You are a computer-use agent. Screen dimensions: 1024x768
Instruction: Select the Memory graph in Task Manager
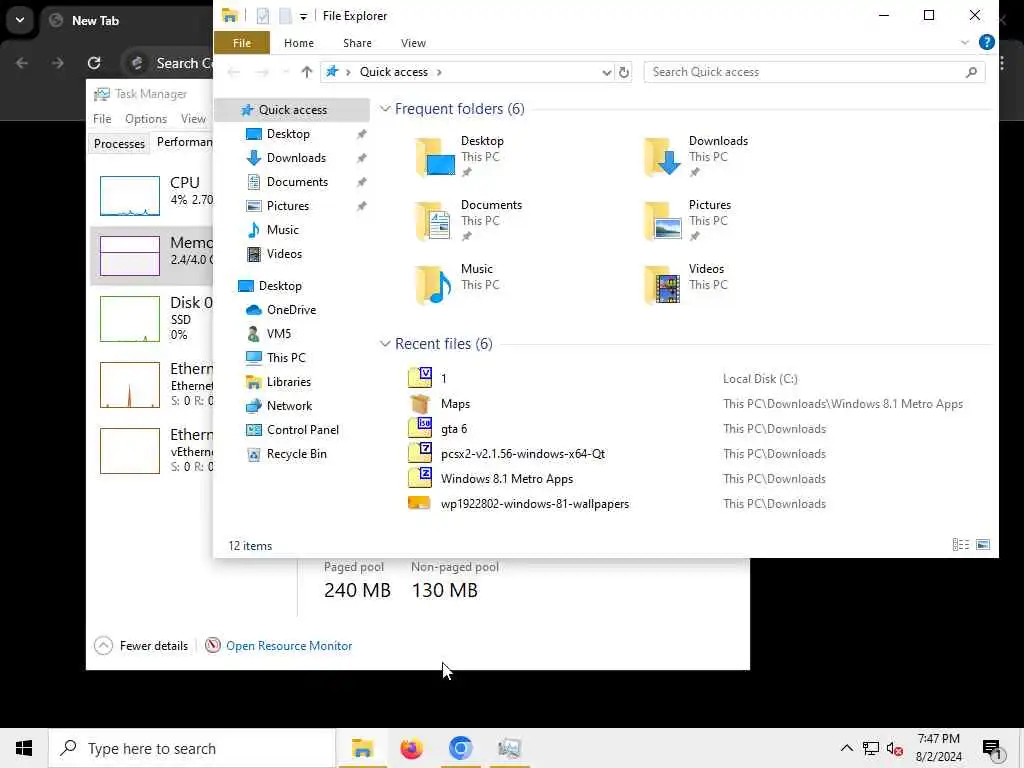click(x=130, y=255)
